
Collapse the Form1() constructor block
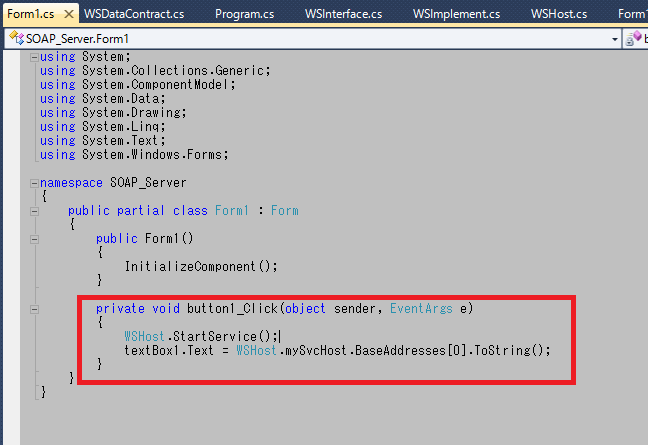pyautogui.click(x=35, y=239)
